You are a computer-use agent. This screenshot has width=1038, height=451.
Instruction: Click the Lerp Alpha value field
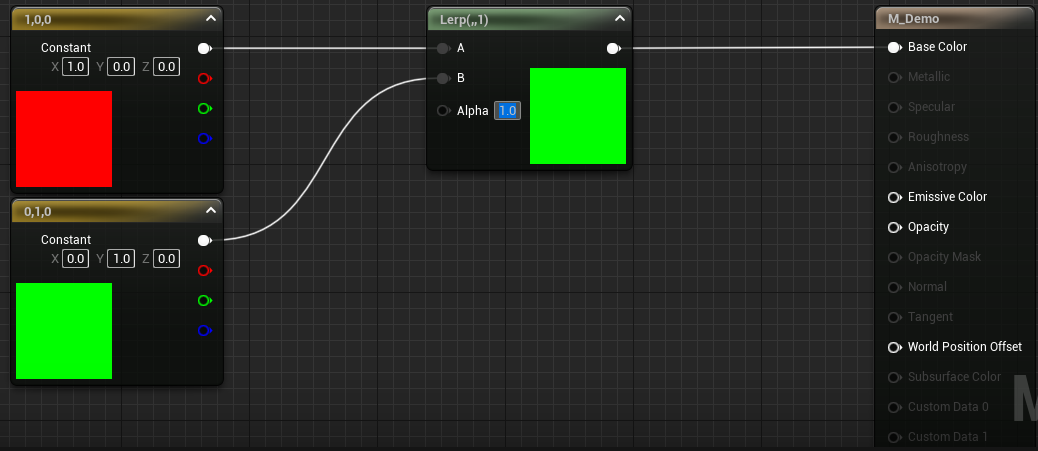(507, 111)
